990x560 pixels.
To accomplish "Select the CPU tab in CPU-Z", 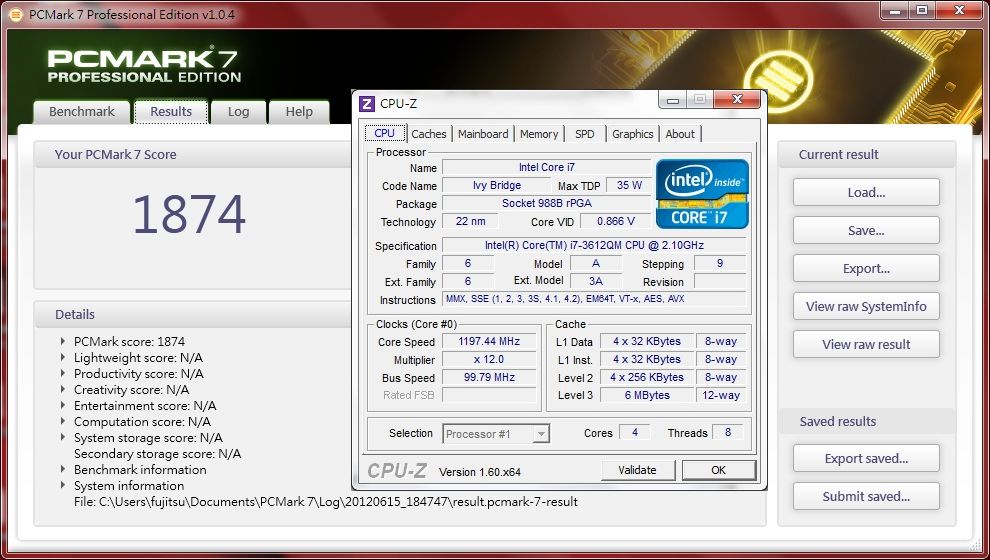I will 385,133.
